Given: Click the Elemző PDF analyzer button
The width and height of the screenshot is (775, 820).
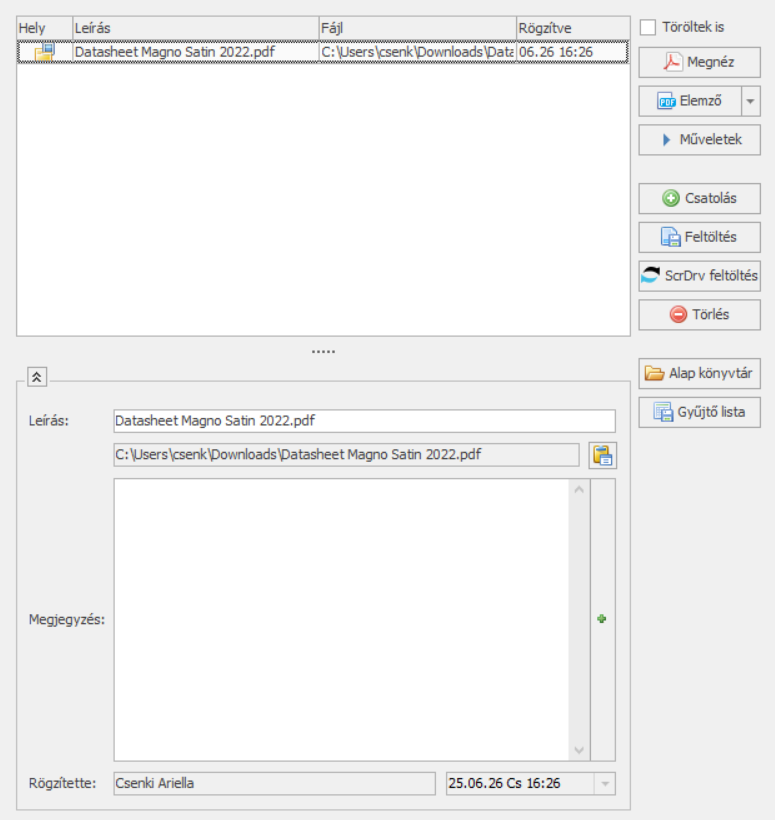Looking at the screenshot, I should point(689,101).
